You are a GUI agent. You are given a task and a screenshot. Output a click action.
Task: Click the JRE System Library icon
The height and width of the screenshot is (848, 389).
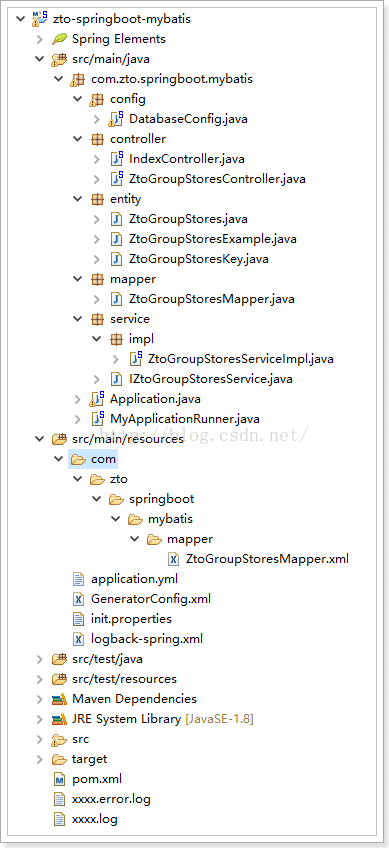(59, 719)
